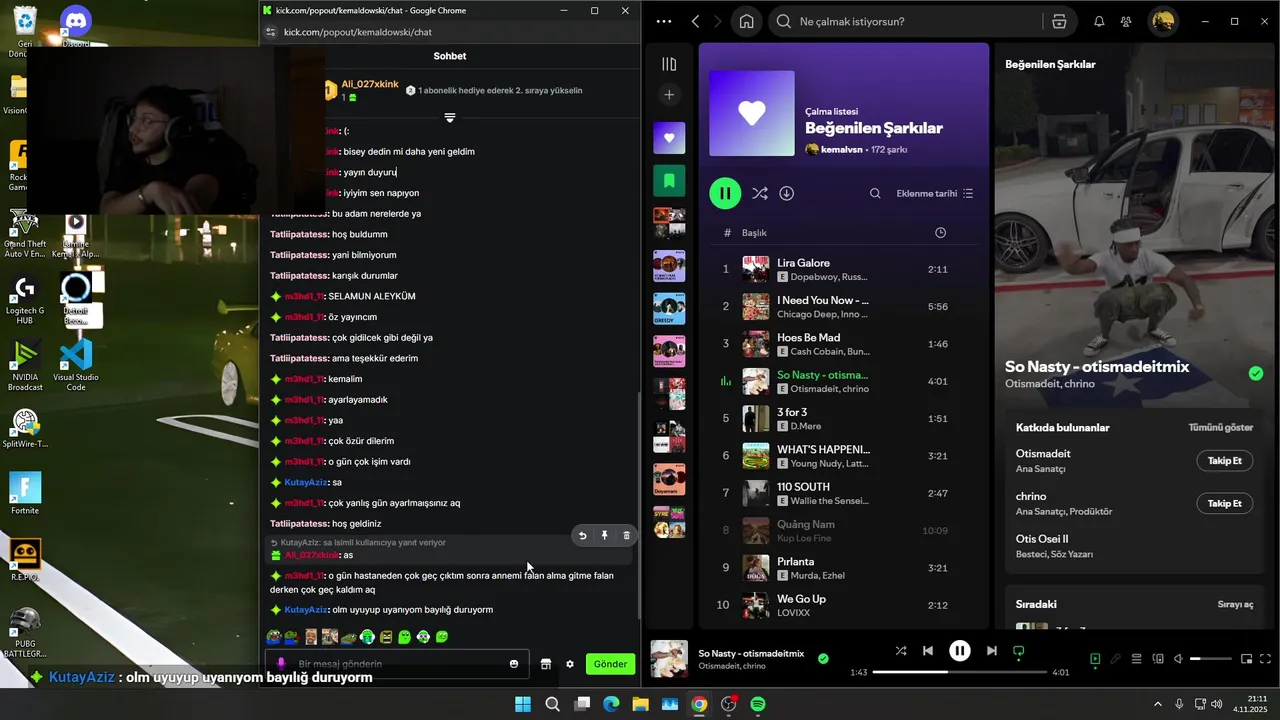Send message with Gönder button
The width and height of the screenshot is (1280, 720).
610,664
